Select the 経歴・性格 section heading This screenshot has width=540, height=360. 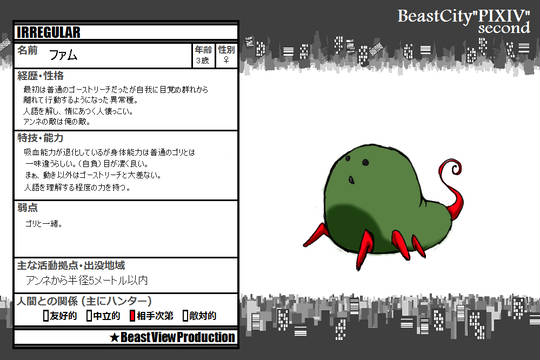pyautogui.click(x=41, y=76)
